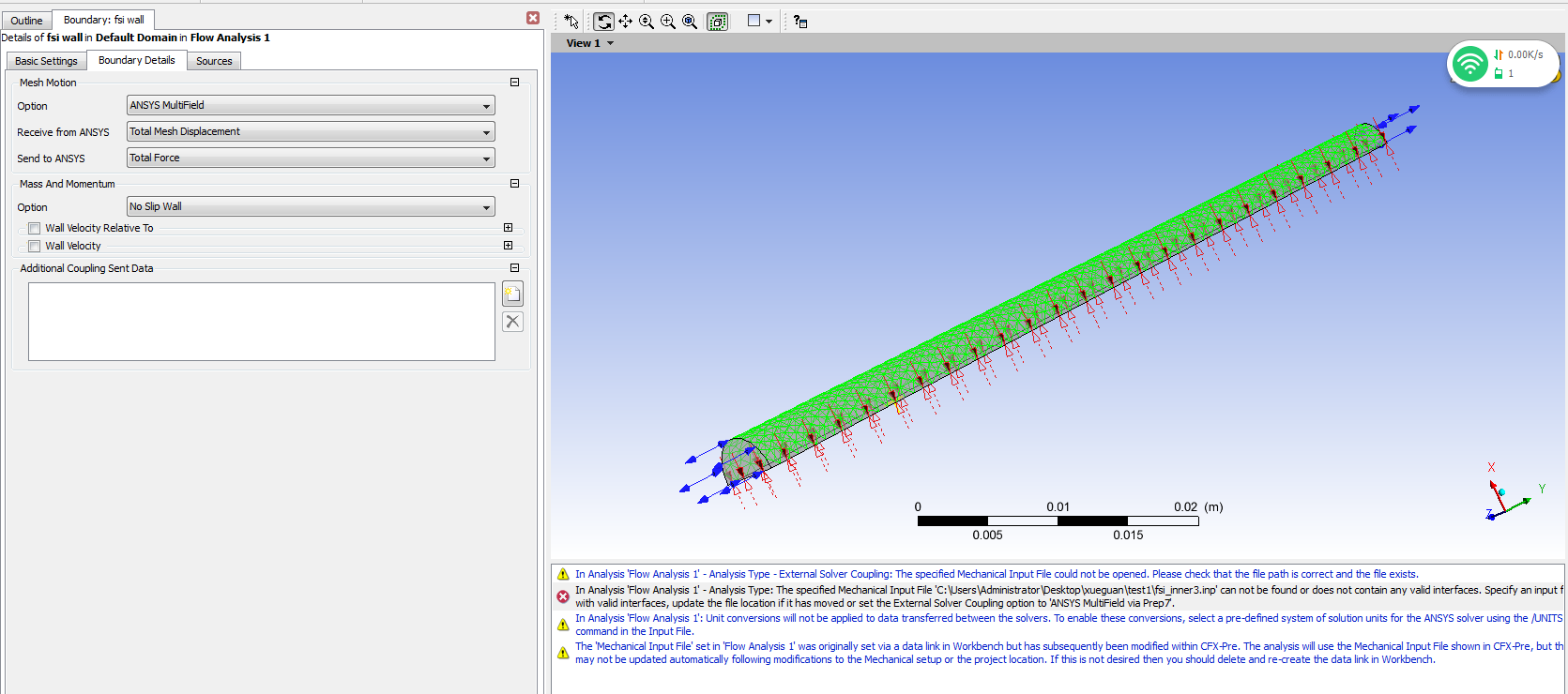The height and width of the screenshot is (694, 1568).
Task: Enable the Wall Velocity Relative To checkbox
Action: click(35, 228)
